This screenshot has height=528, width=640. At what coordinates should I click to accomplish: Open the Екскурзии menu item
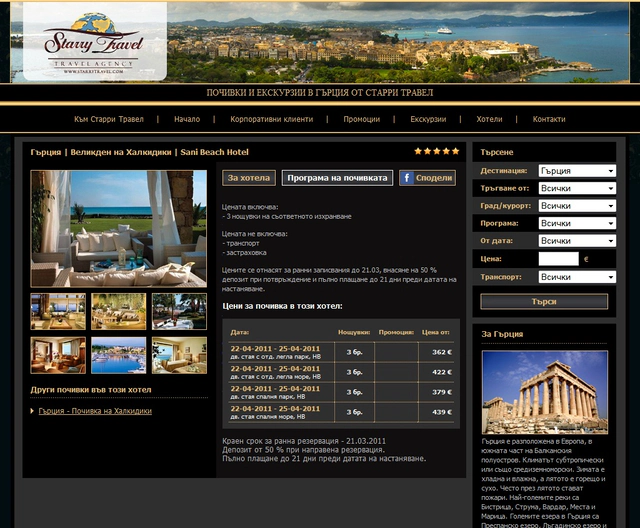(428, 119)
